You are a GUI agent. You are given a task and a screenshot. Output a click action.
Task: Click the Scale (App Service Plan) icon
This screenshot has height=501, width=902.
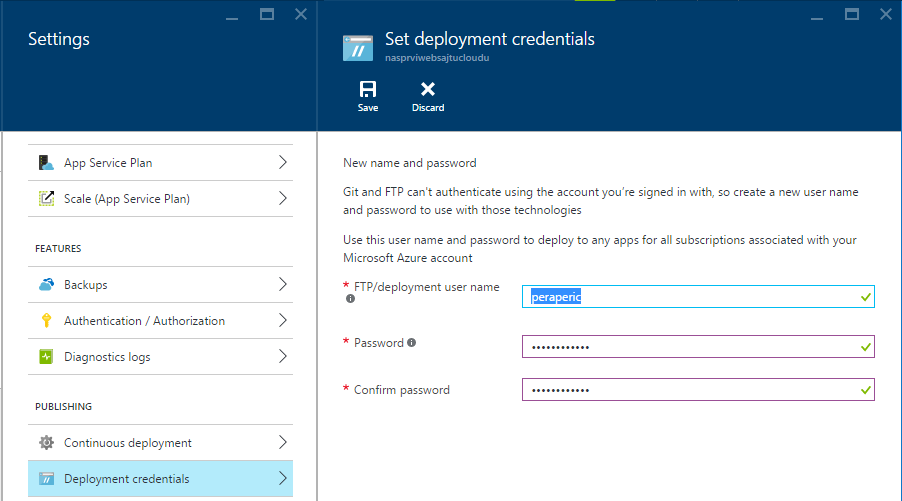pos(46,199)
